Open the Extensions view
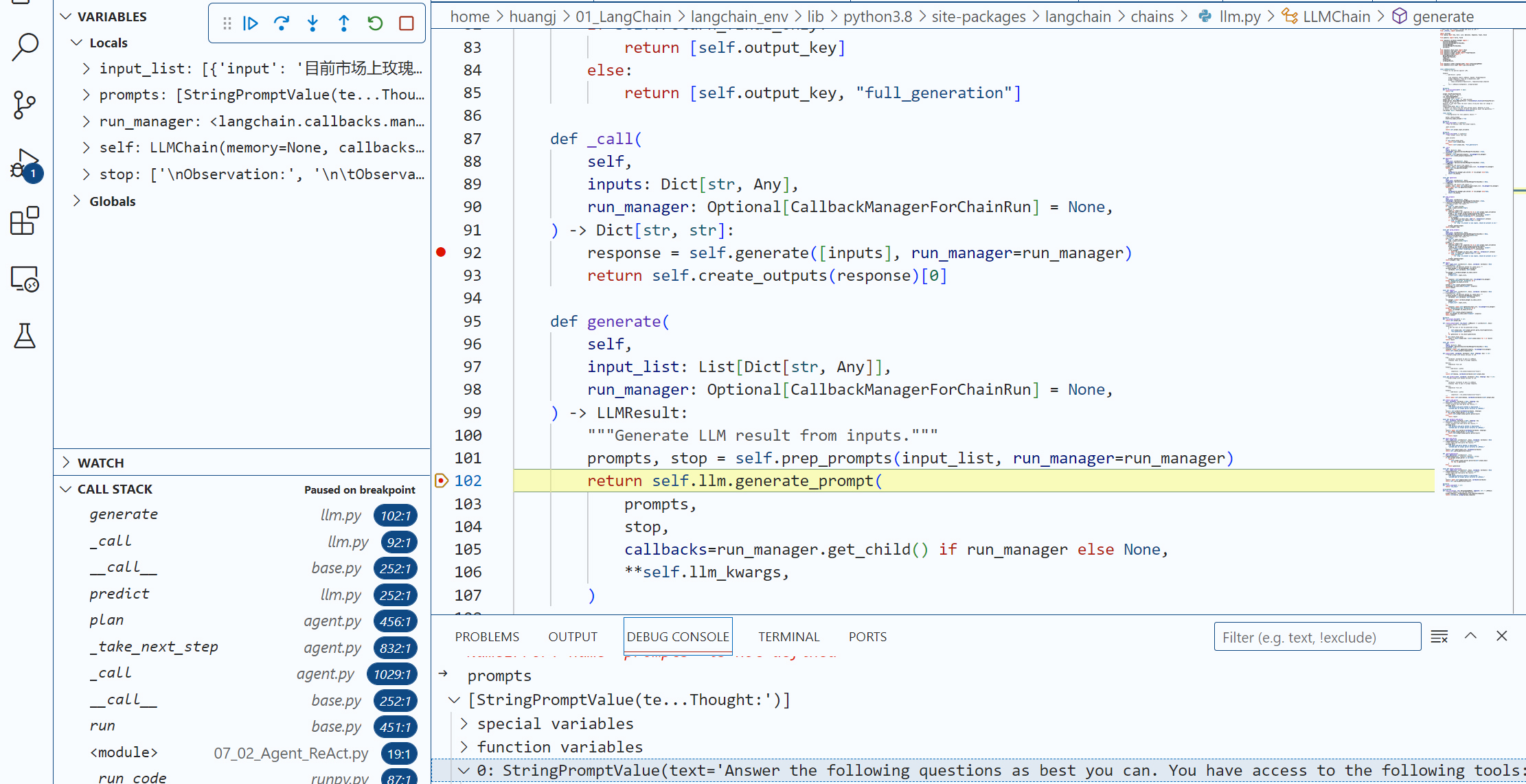Image resolution: width=1526 pixels, height=784 pixels. point(25,221)
